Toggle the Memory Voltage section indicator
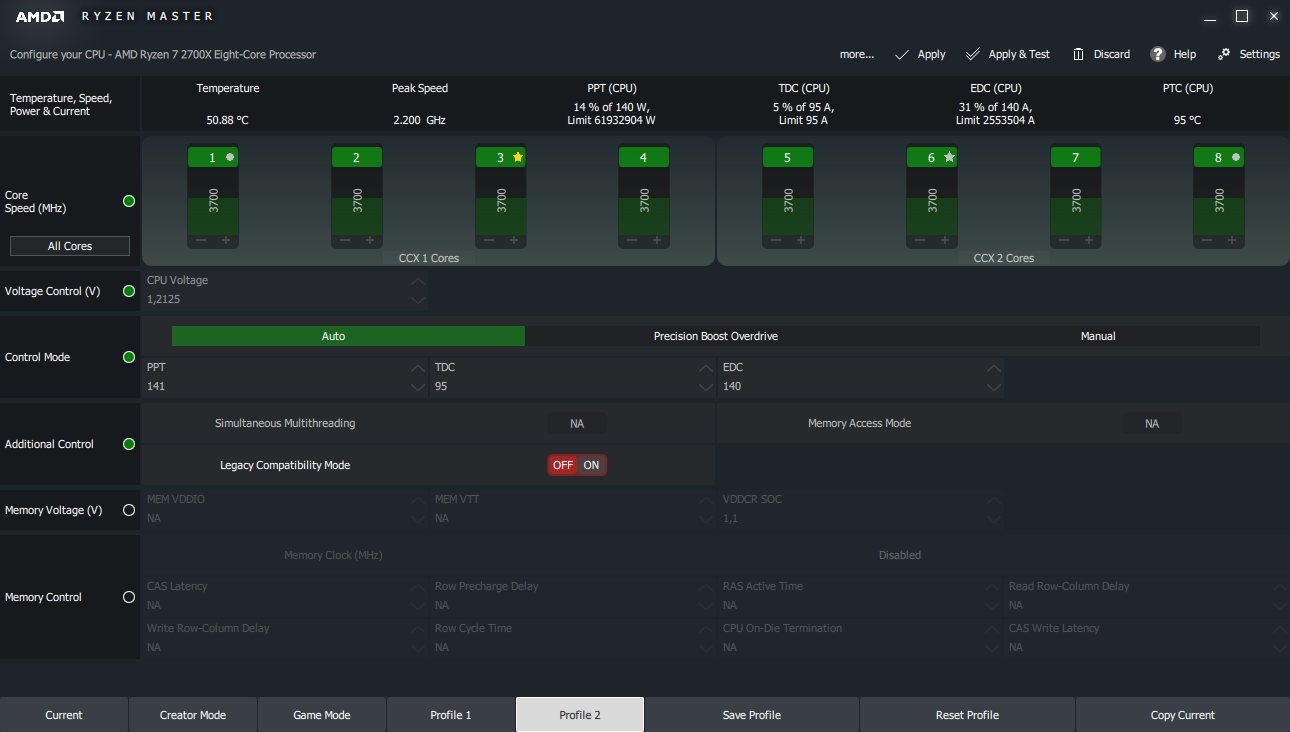Viewport: 1290px width, 732px height. point(128,510)
